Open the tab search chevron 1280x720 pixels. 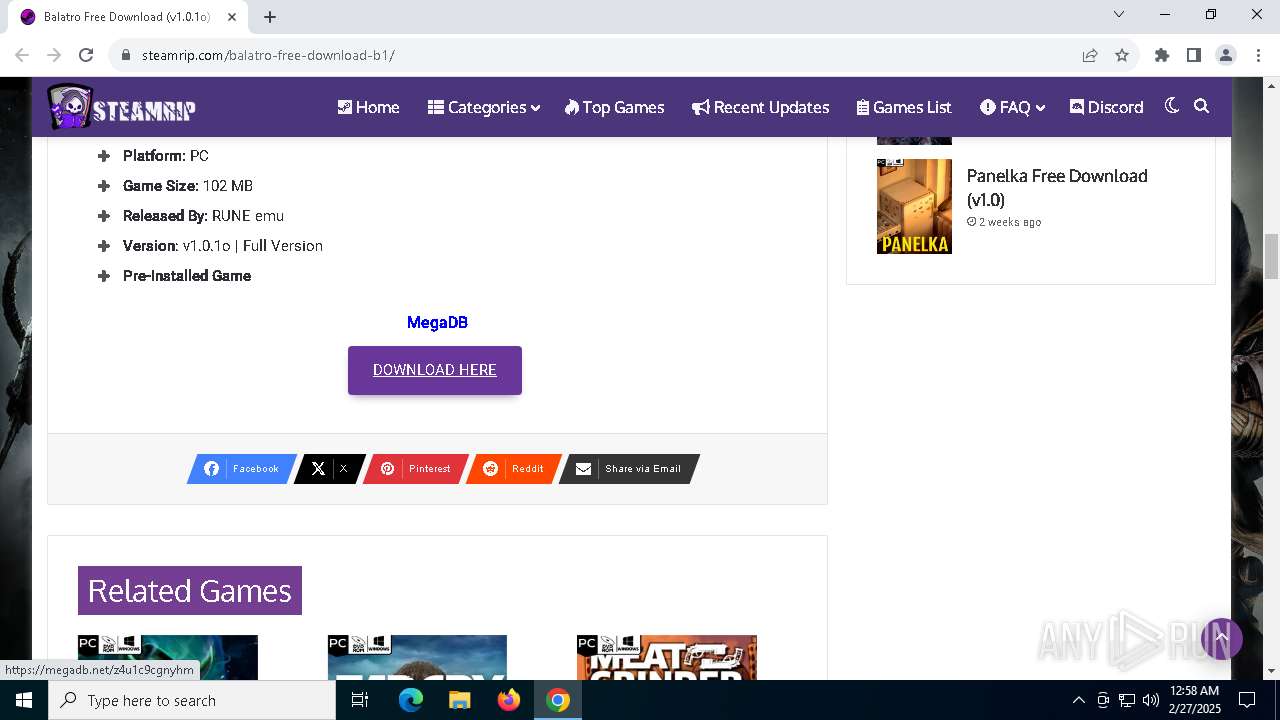click(x=1119, y=14)
